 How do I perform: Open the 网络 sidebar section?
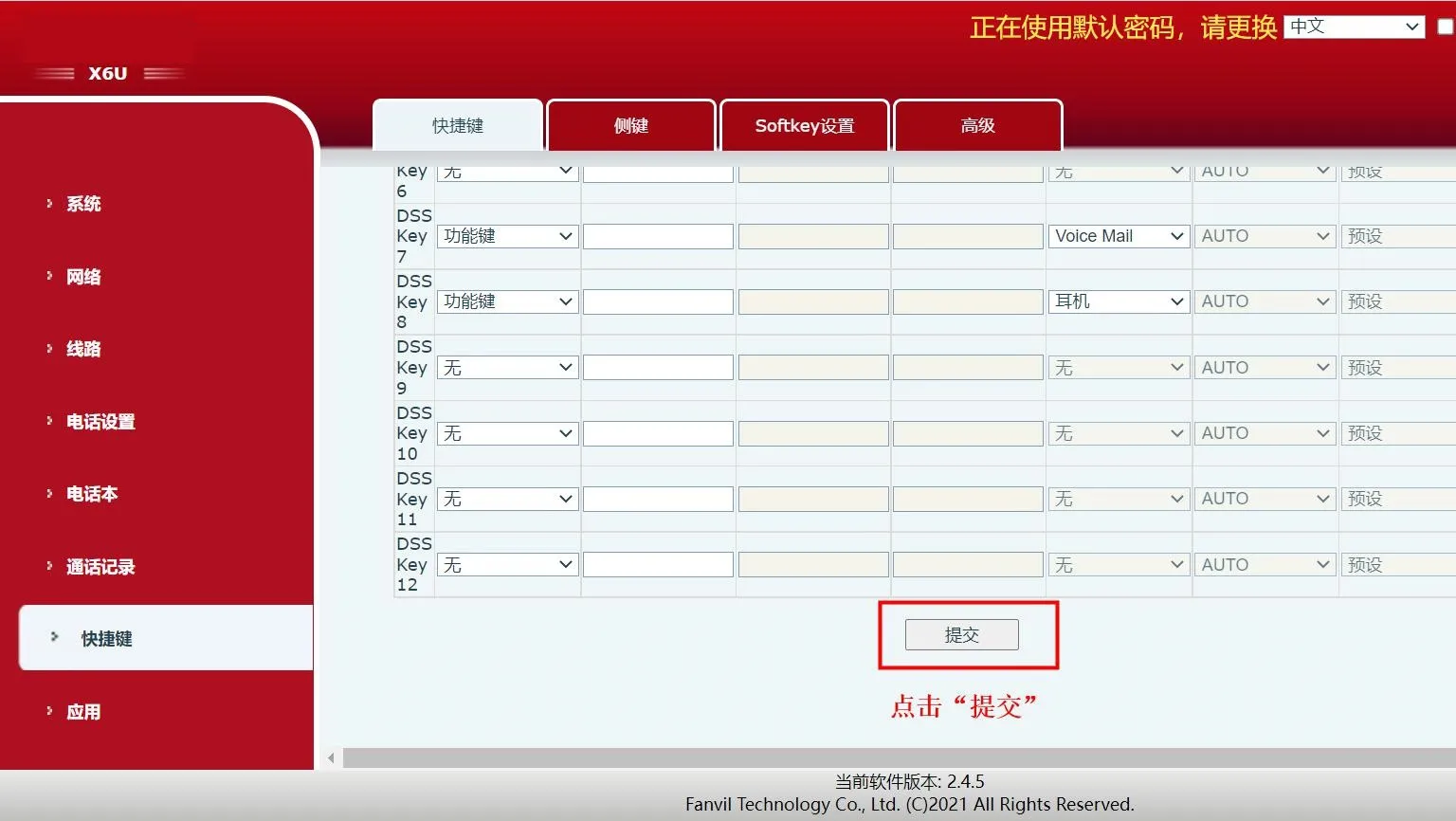[x=82, y=276]
